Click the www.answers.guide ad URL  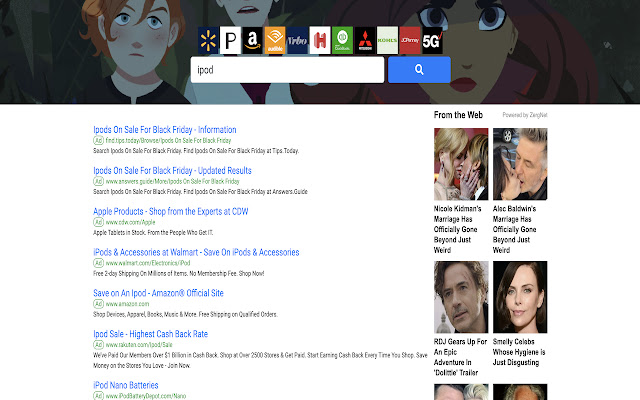(x=172, y=181)
